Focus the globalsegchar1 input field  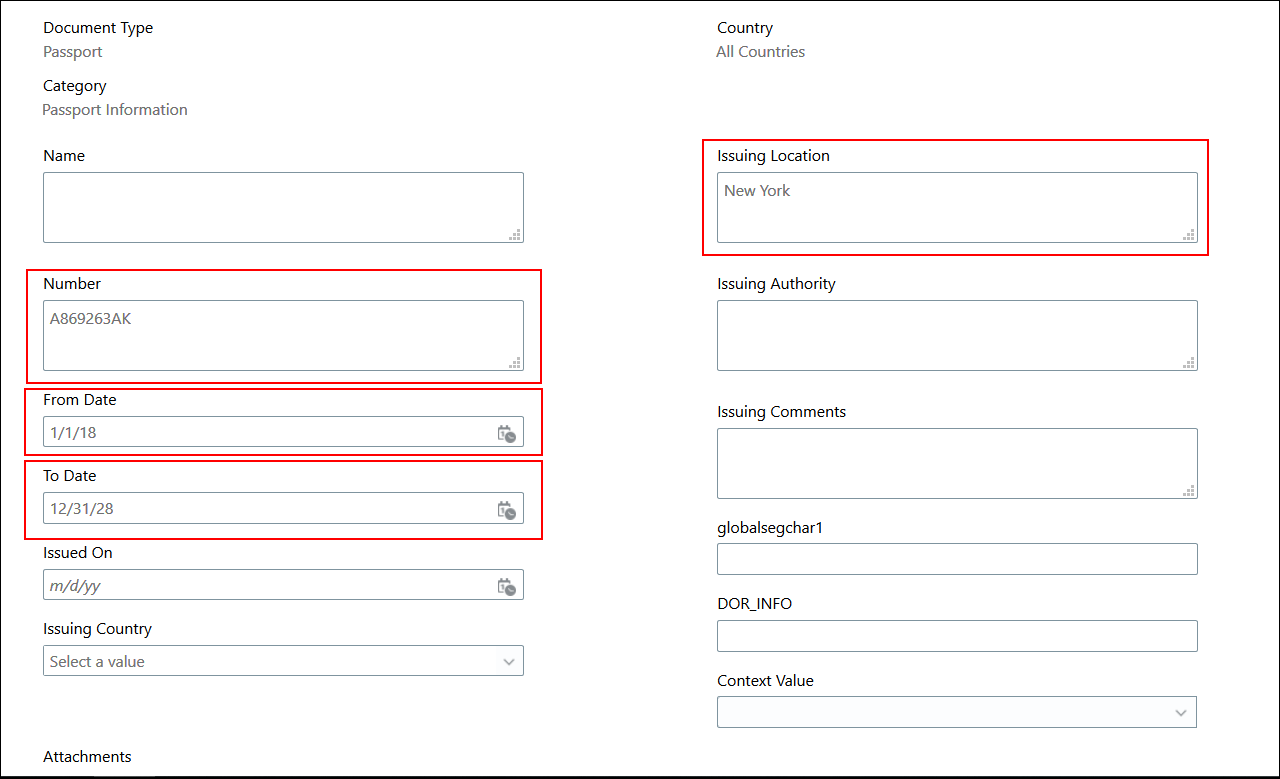point(957,560)
